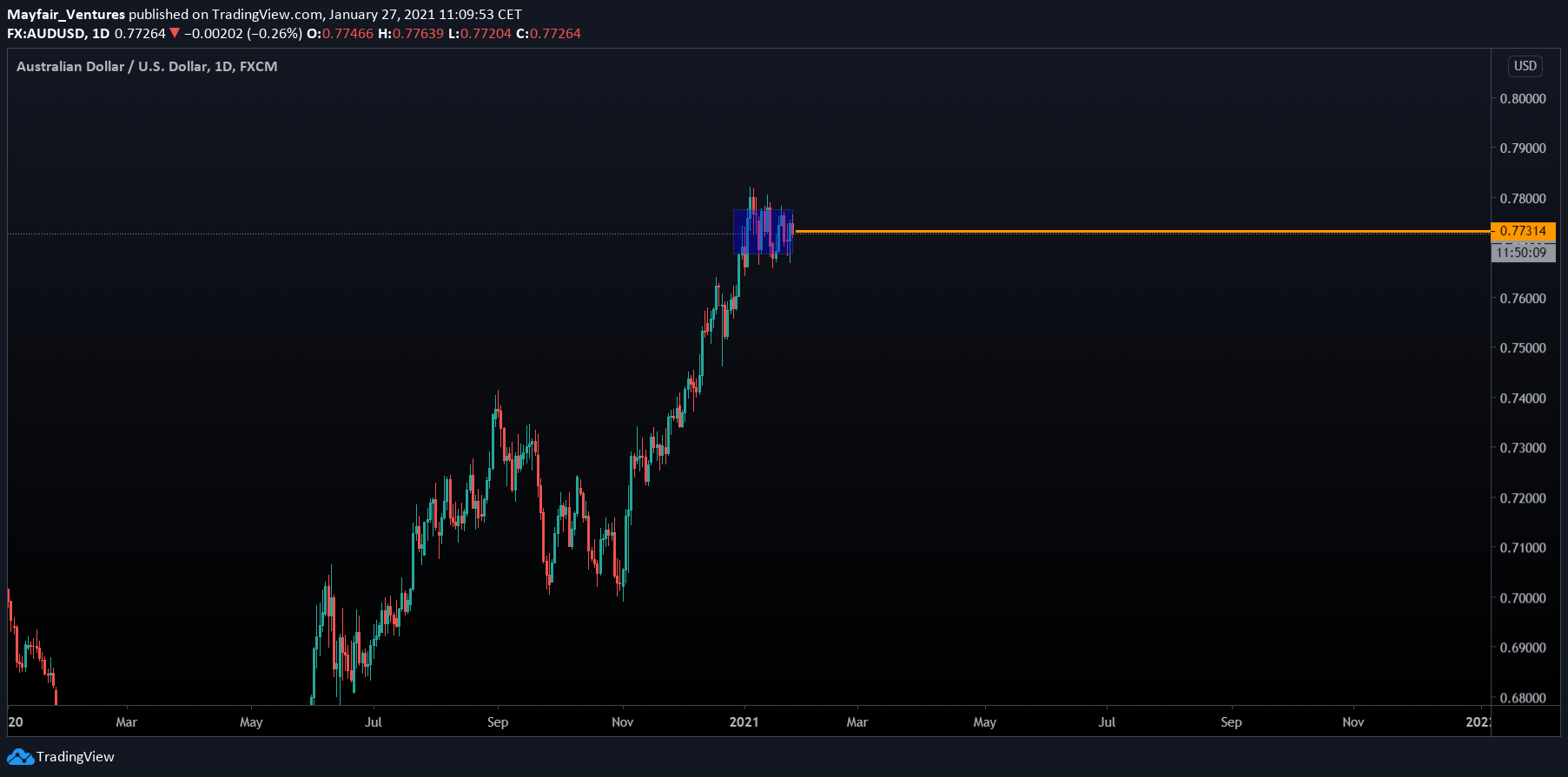This screenshot has width=1568, height=777.
Task: Click the −0.00202 (−0.26%) change text
Action: [243, 34]
